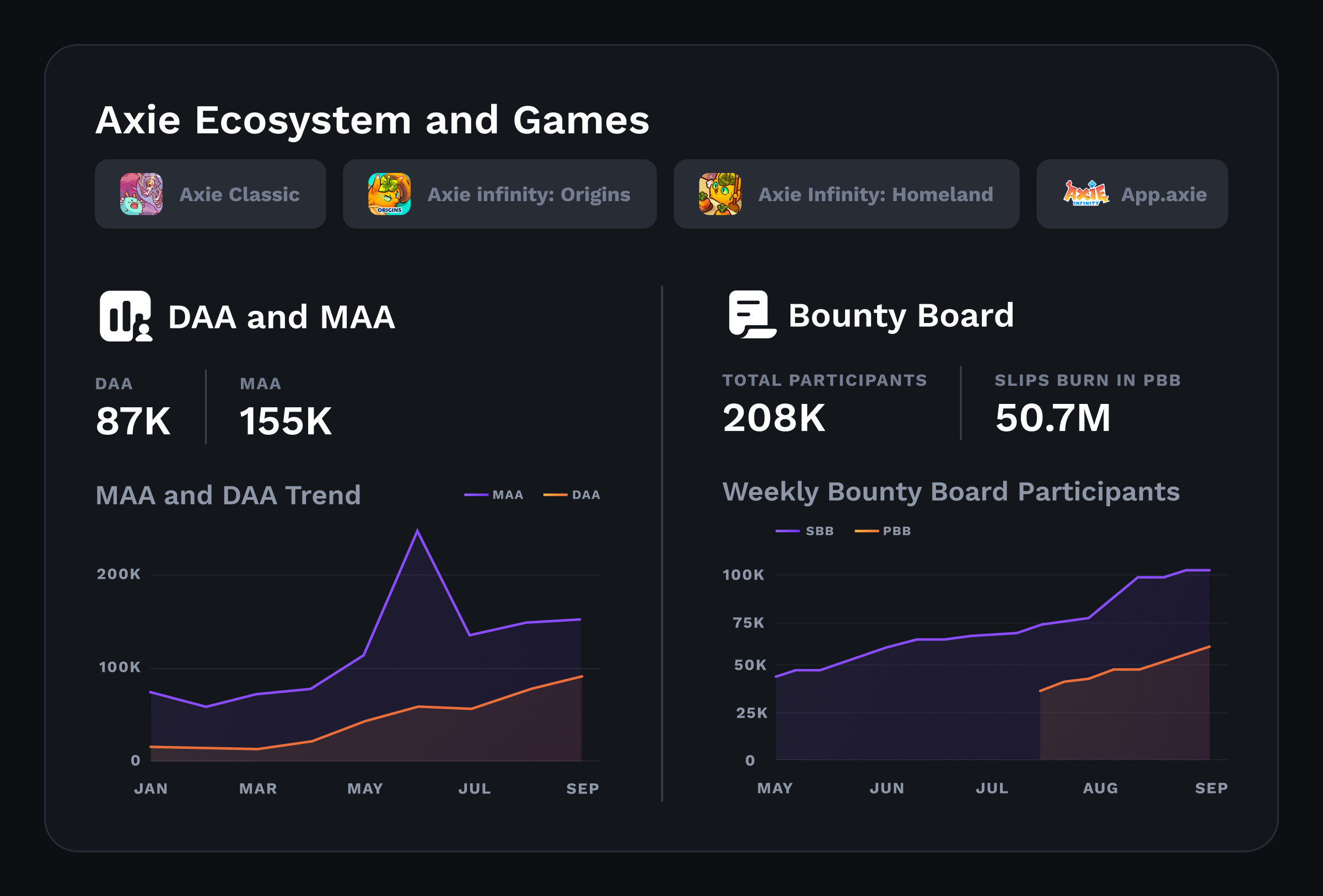Click the 87K DAA value
Image resolution: width=1323 pixels, height=896 pixels.
click(133, 422)
